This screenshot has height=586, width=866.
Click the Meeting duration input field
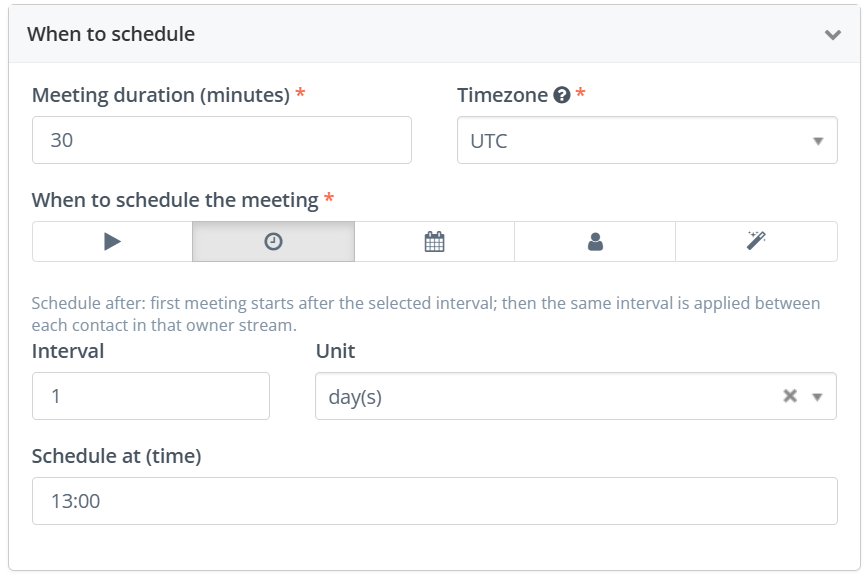click(222, 140)
